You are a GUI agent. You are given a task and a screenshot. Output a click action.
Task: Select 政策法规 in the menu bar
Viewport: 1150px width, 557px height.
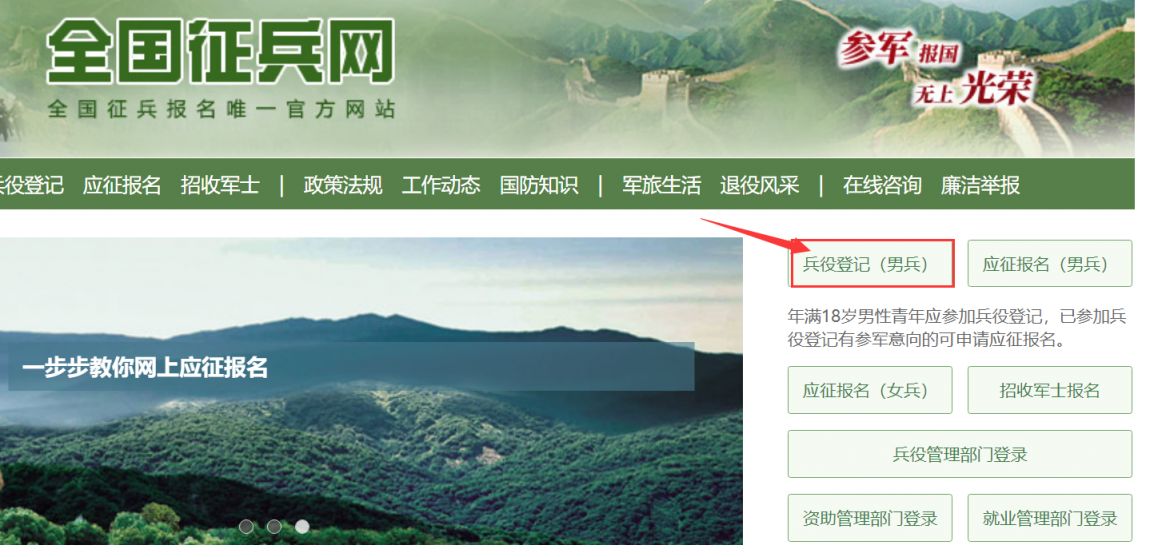(x=343, y=185)
